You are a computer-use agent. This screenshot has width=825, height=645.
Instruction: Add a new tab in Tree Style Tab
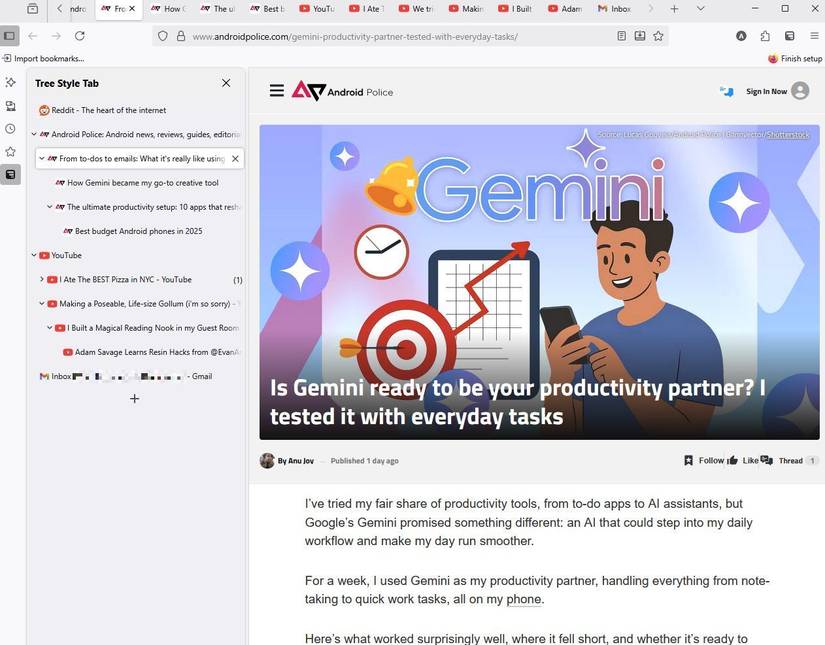pos(134,399)
